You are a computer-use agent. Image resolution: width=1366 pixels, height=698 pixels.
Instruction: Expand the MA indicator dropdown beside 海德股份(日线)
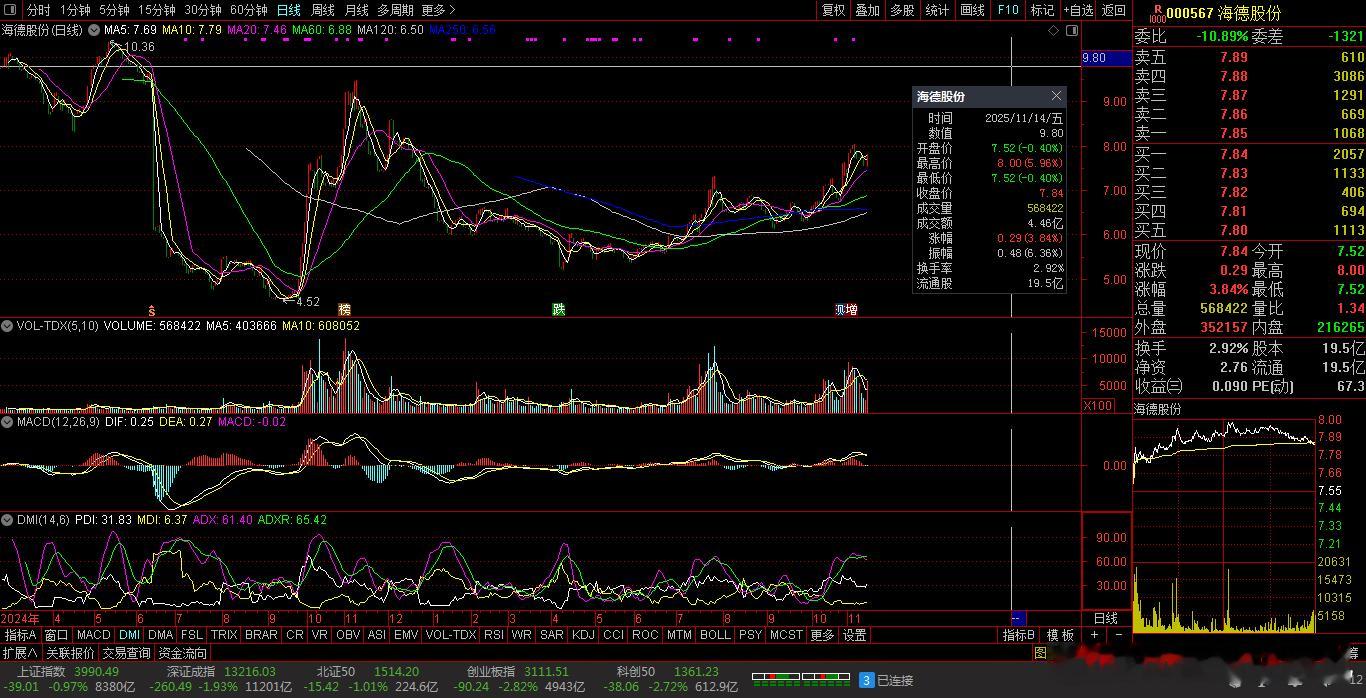point(93,31)
